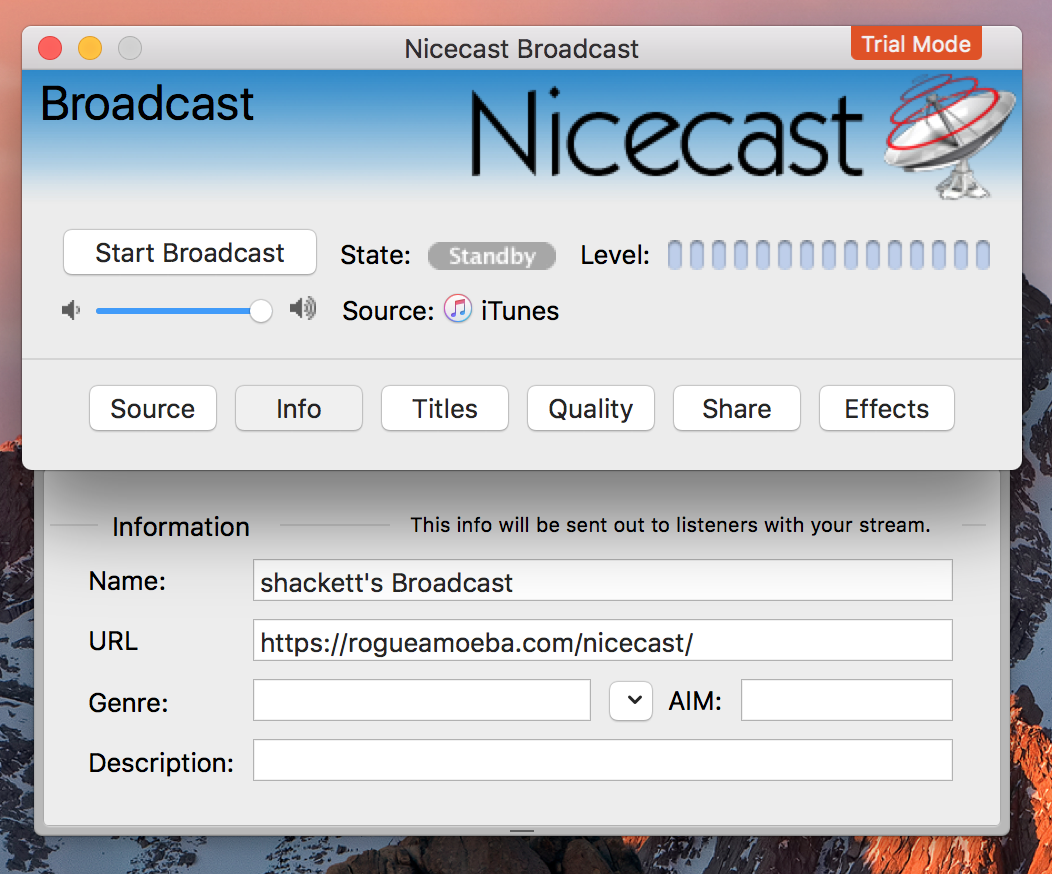Minimize the Nicecast Broadcast window
1052x874 pixels.
[90, 48]
